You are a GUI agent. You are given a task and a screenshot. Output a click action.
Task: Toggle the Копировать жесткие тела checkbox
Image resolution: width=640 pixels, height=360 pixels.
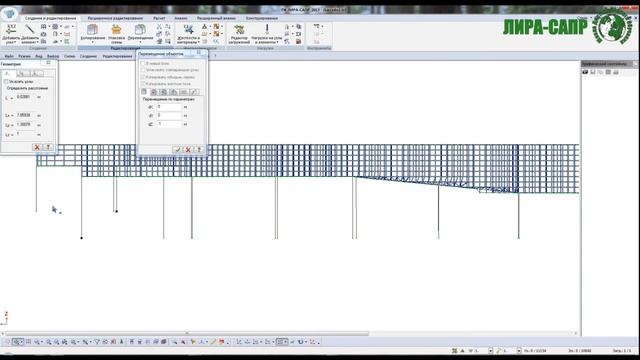pos(143,84)
